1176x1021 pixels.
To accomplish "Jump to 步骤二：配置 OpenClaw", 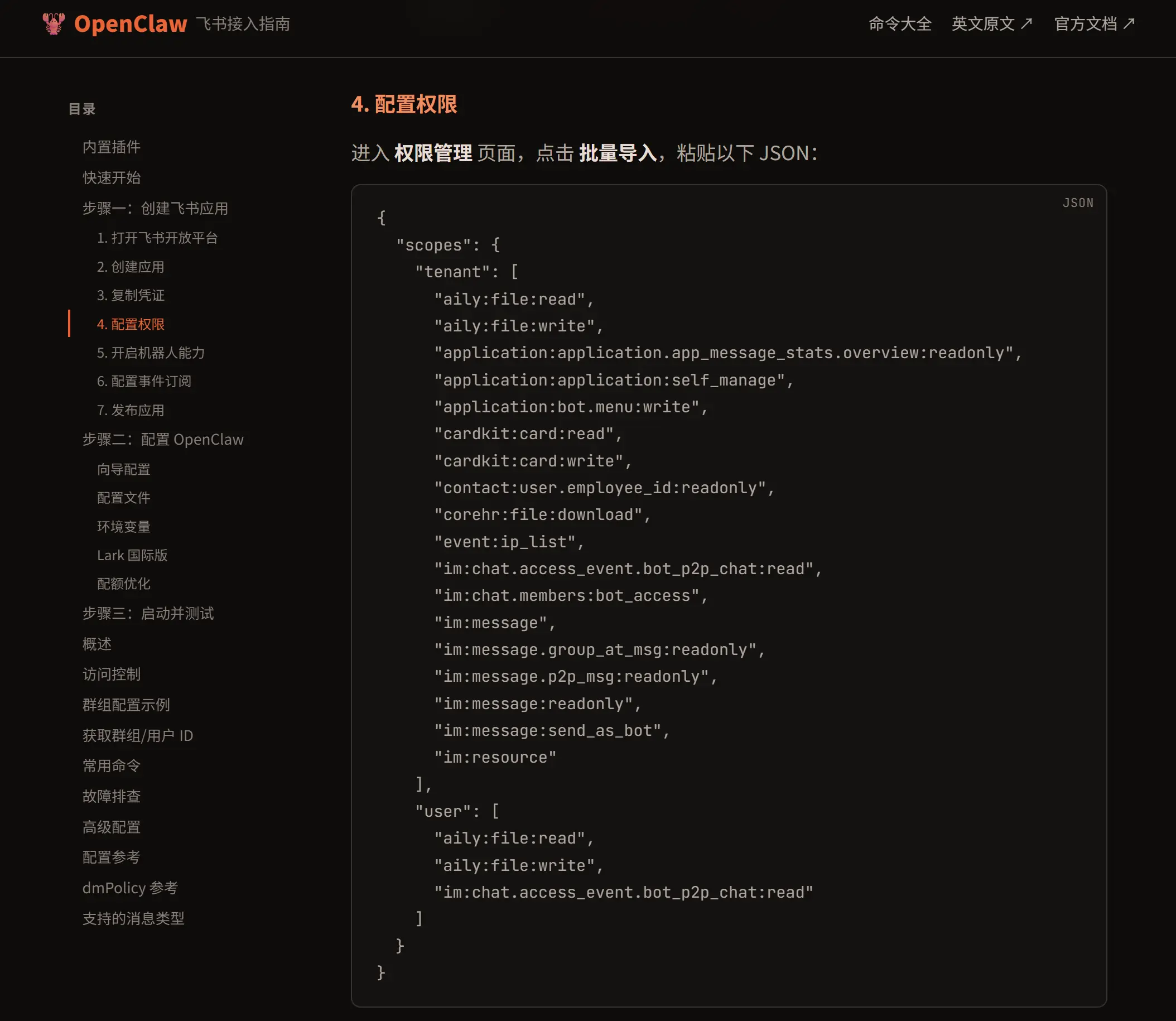I will click(162, 439).
